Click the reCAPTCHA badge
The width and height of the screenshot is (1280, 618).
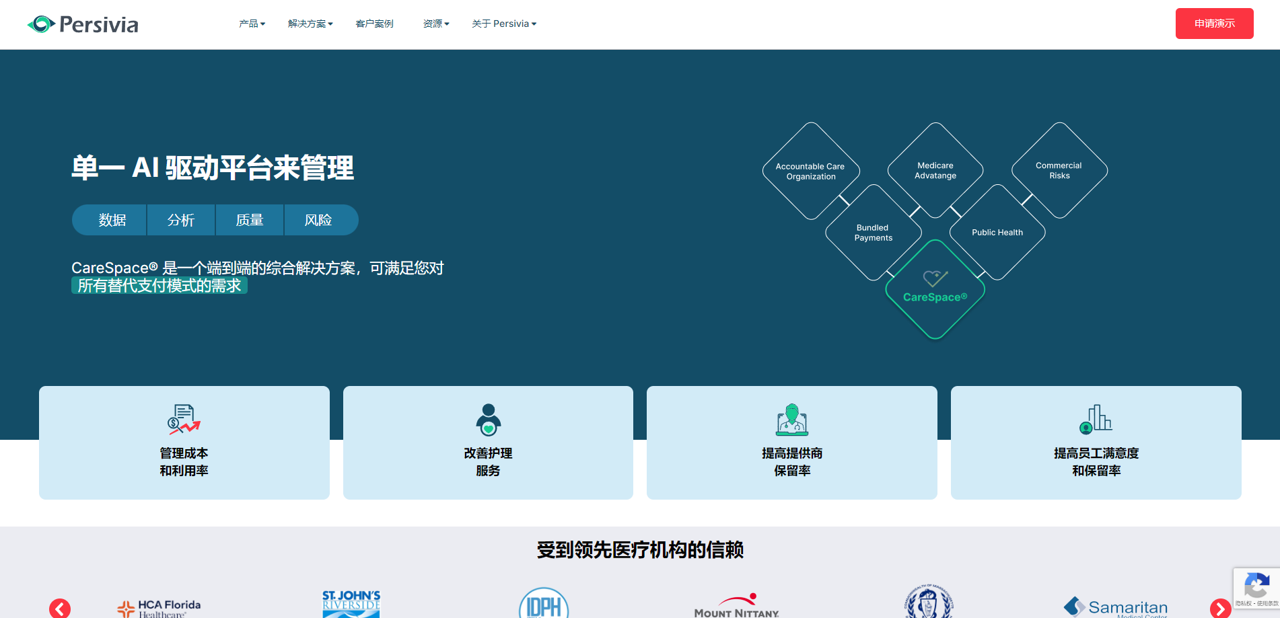pyautogui.click(x=1257, y=587)
